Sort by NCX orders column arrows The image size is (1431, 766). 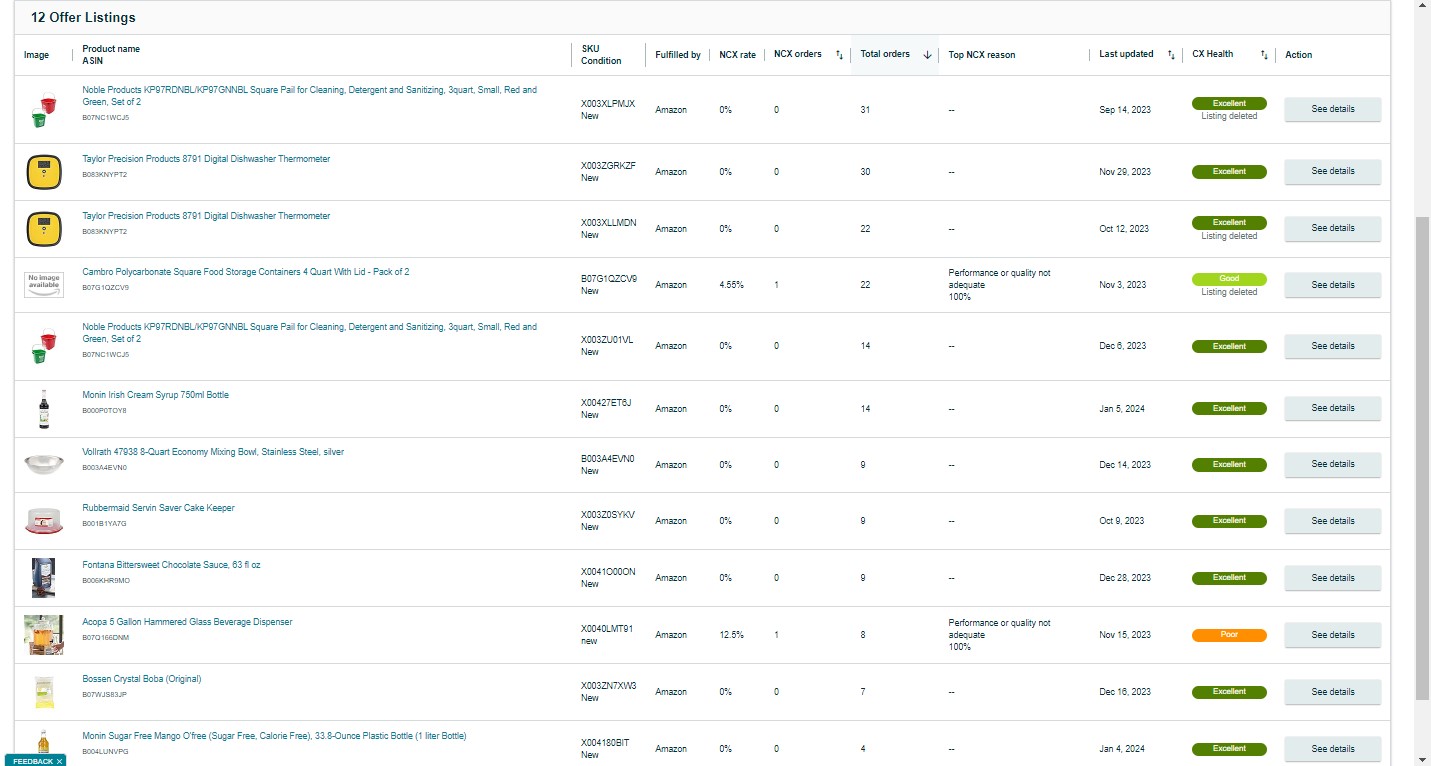[x=840, y=55]
